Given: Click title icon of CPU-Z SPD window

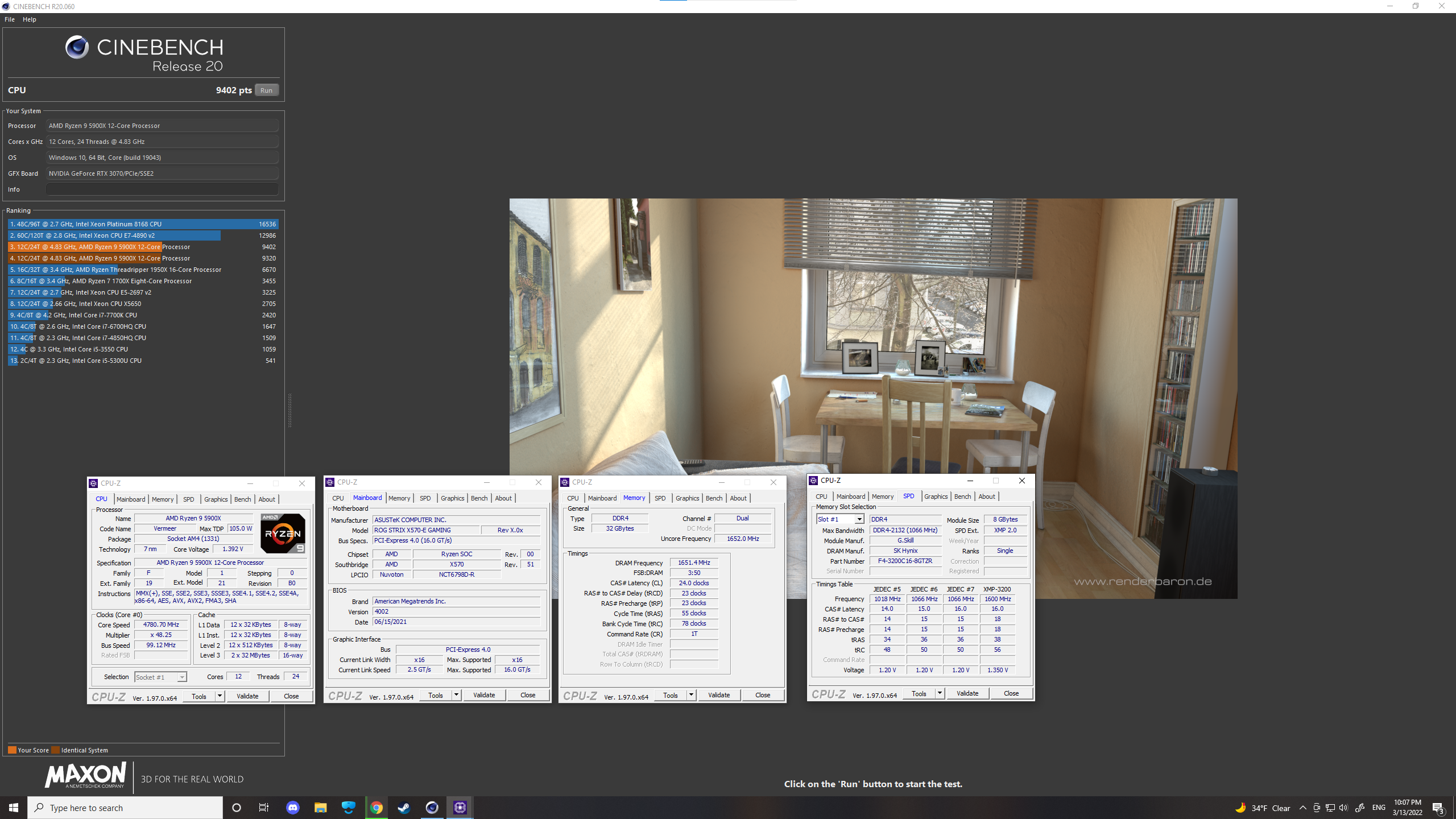Looking at the screenshot, I should (x=813, y=481).
